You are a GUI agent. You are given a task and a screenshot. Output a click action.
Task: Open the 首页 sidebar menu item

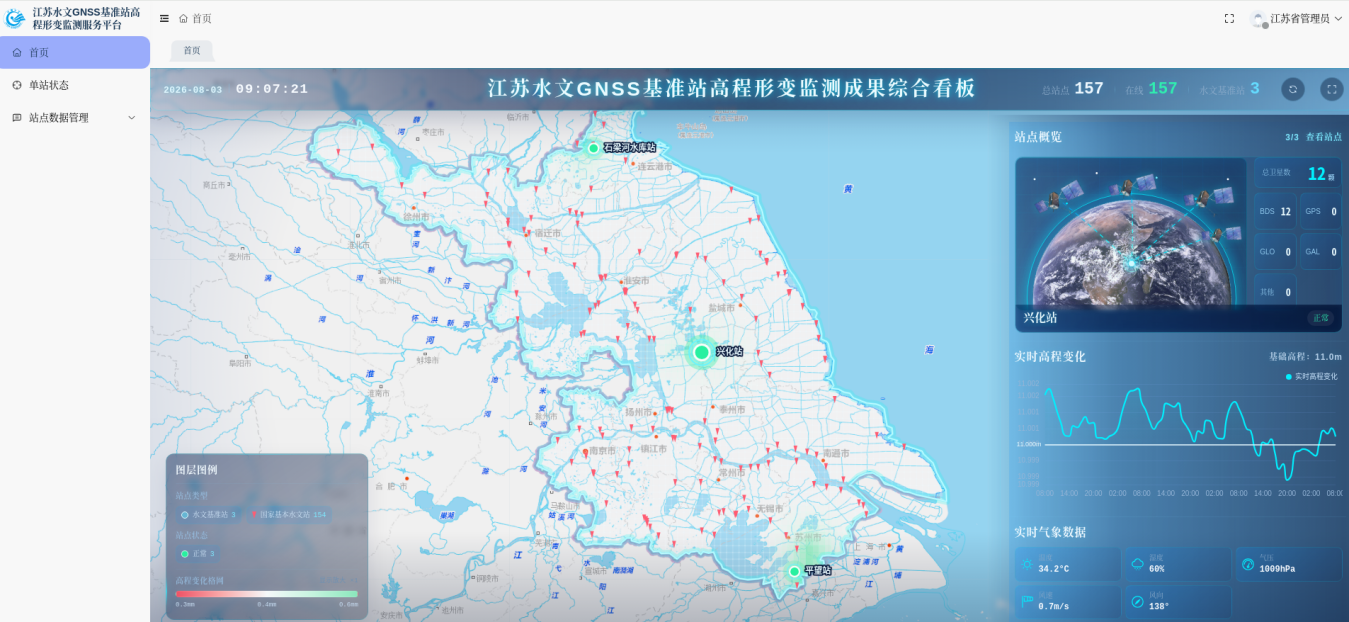point(75,52)
